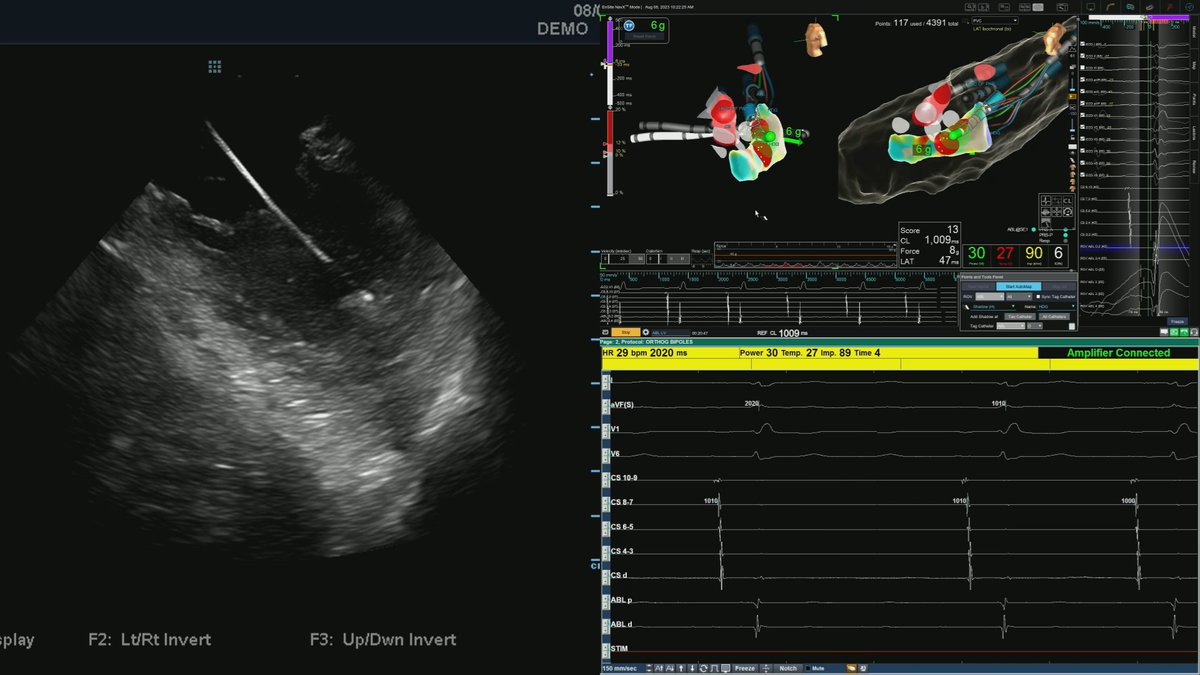The width and height of the screenshot is (1200, 675).
Task: Open the ROV catheter dropdown
Action: (989, 297)
